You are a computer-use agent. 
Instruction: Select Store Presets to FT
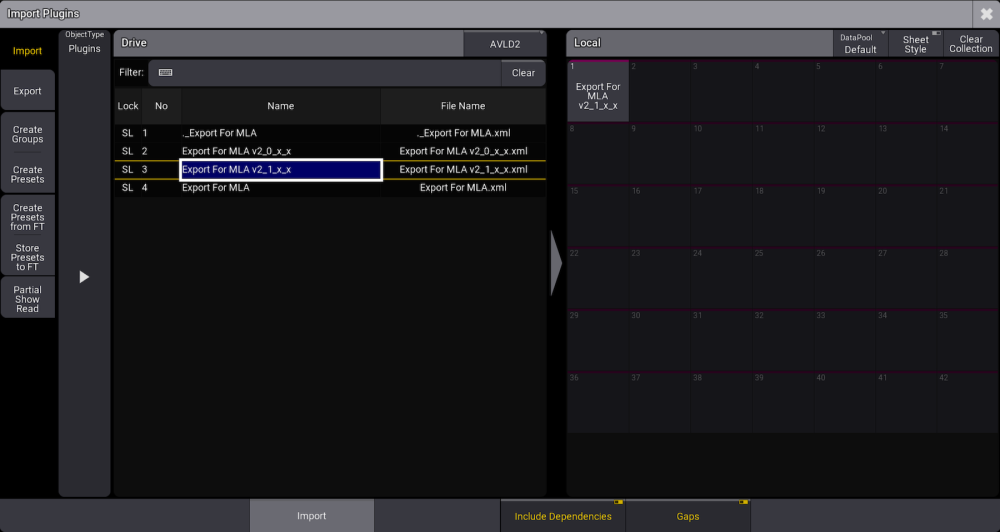coord(27,257)
